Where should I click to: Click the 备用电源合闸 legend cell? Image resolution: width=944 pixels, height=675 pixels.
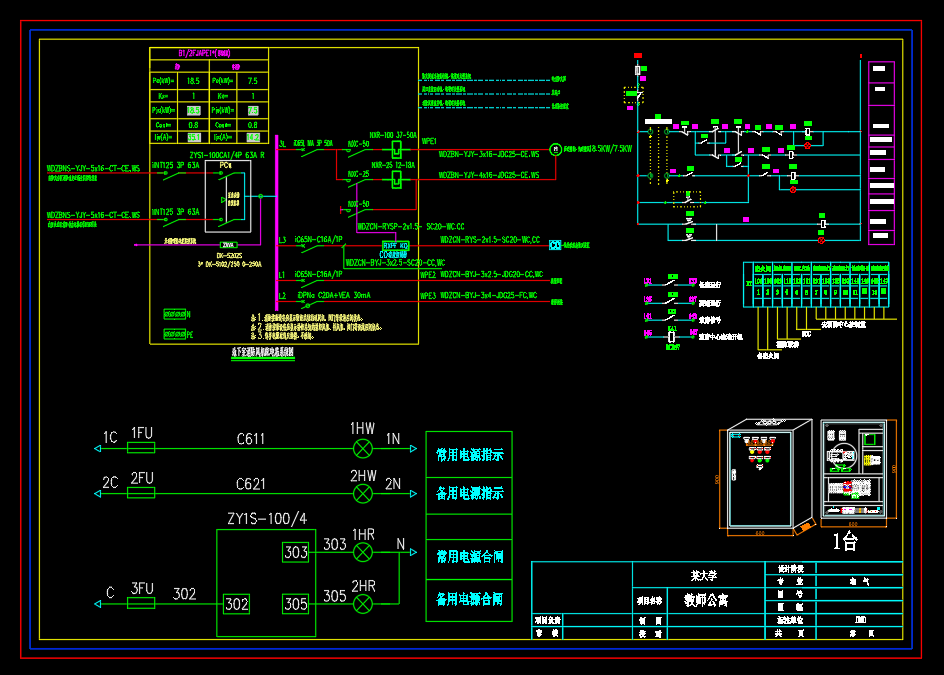click(x=469, y=600)
